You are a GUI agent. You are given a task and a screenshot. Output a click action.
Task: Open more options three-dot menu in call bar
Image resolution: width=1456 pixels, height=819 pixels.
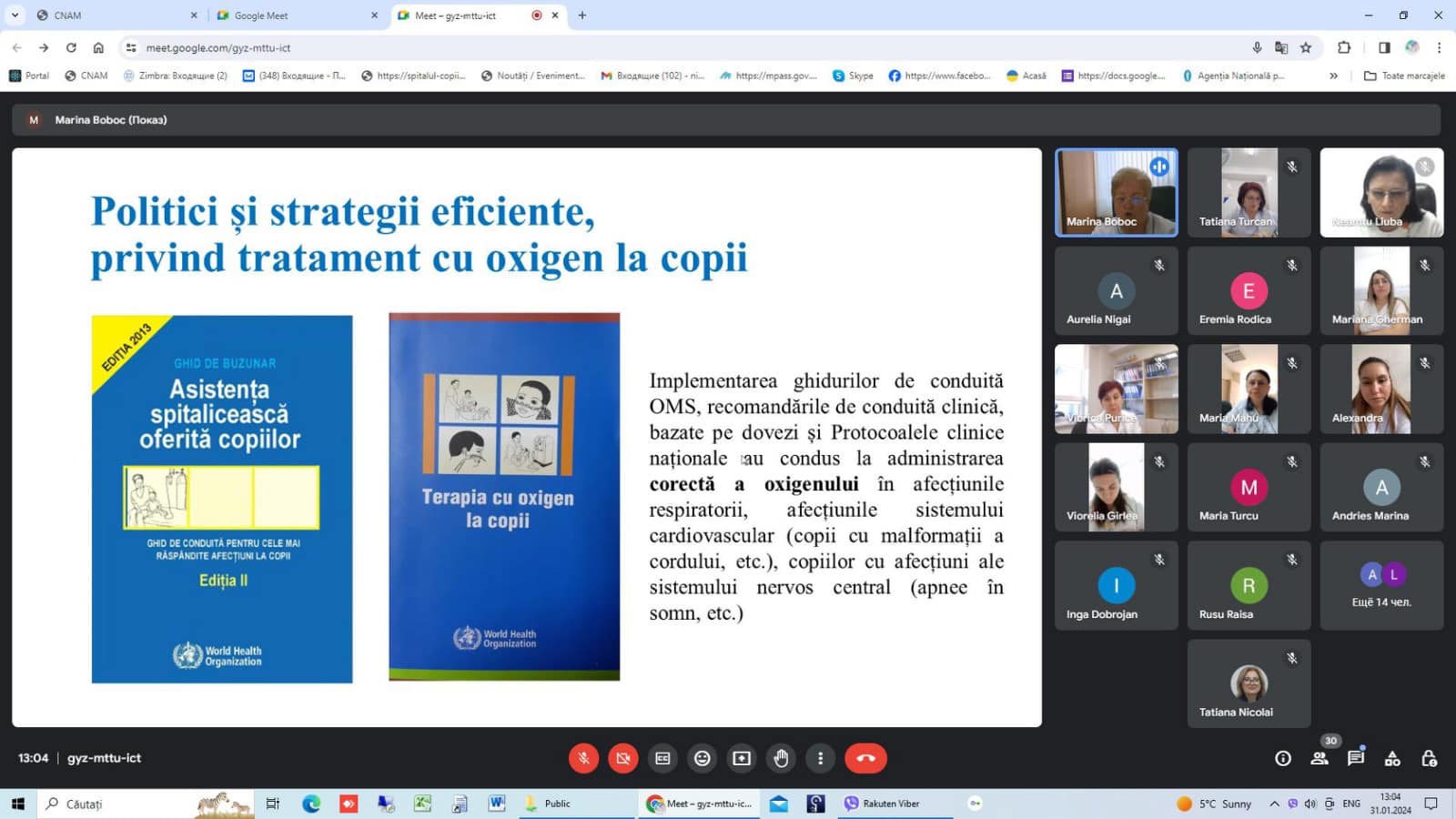coord(820,758)
